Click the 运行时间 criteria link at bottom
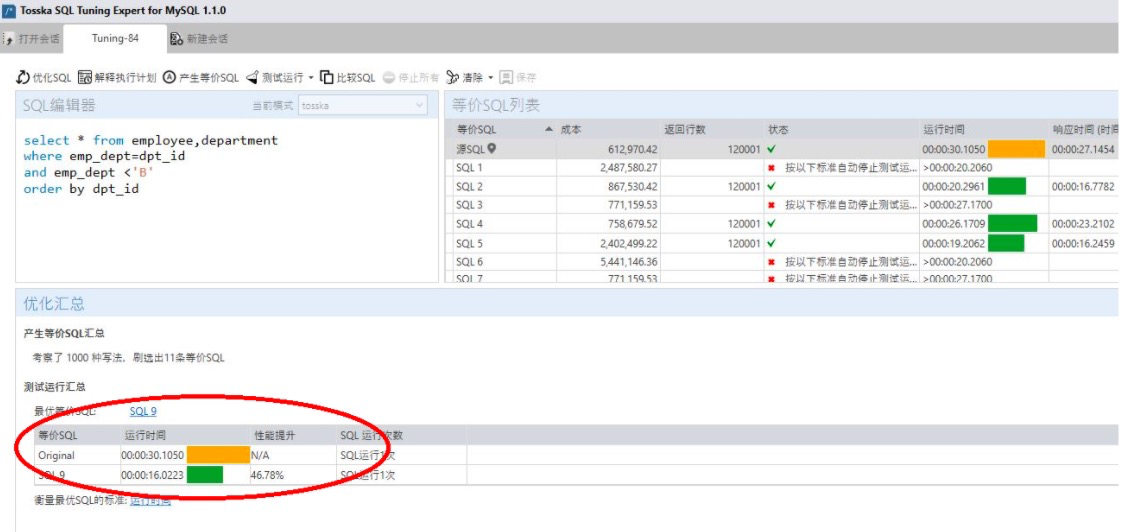1127x532 pixels. (x=150, y=500)
